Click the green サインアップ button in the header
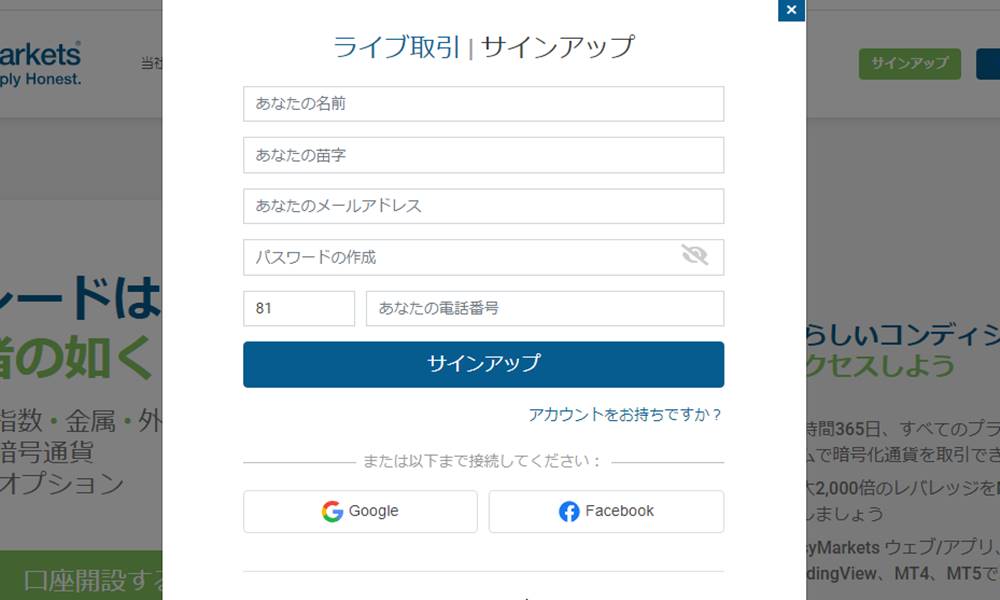 (x=909, y=63)
